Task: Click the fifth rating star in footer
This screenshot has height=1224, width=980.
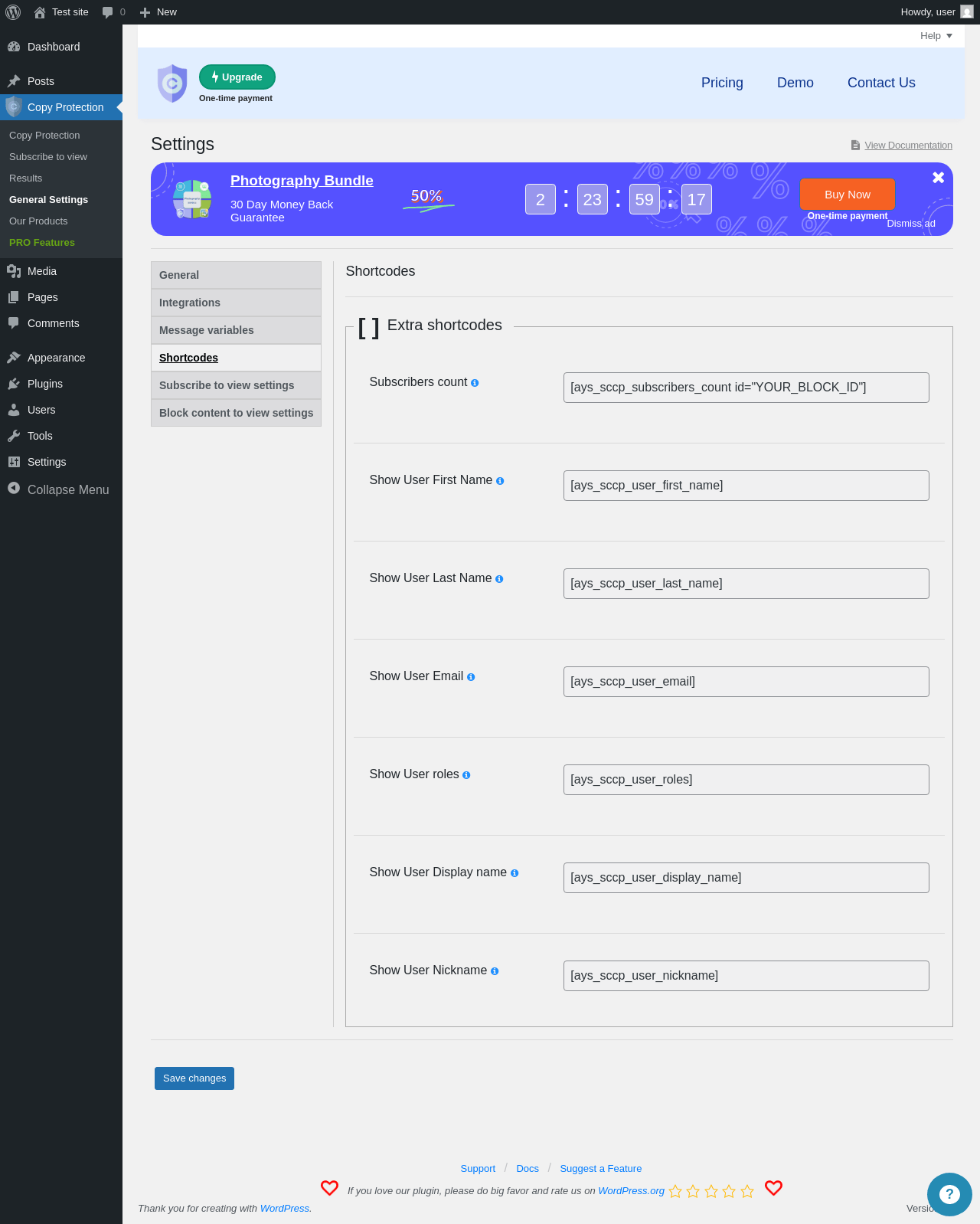Action: tap(747, 1191)
